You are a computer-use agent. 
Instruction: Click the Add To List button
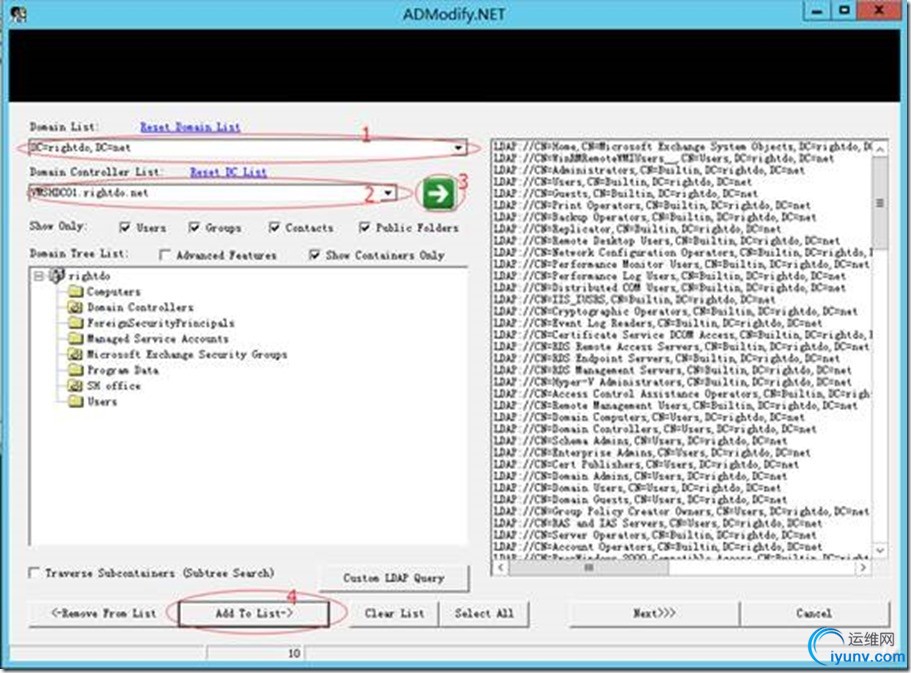254,613
